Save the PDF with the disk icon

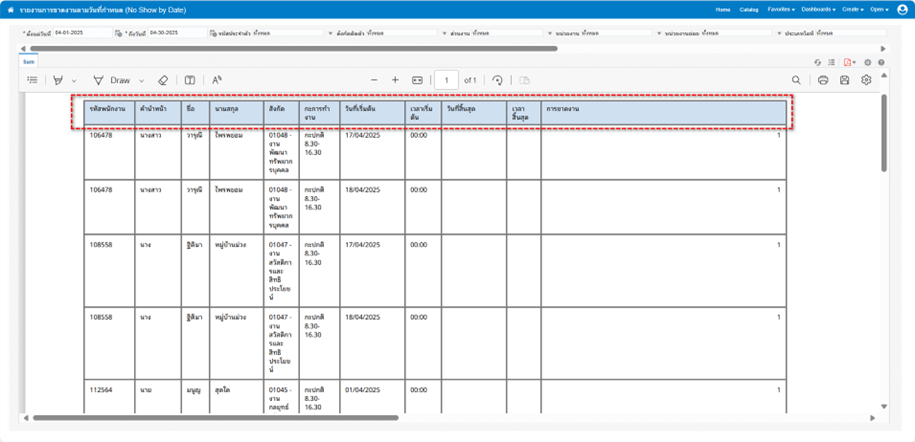click(845, 80)
